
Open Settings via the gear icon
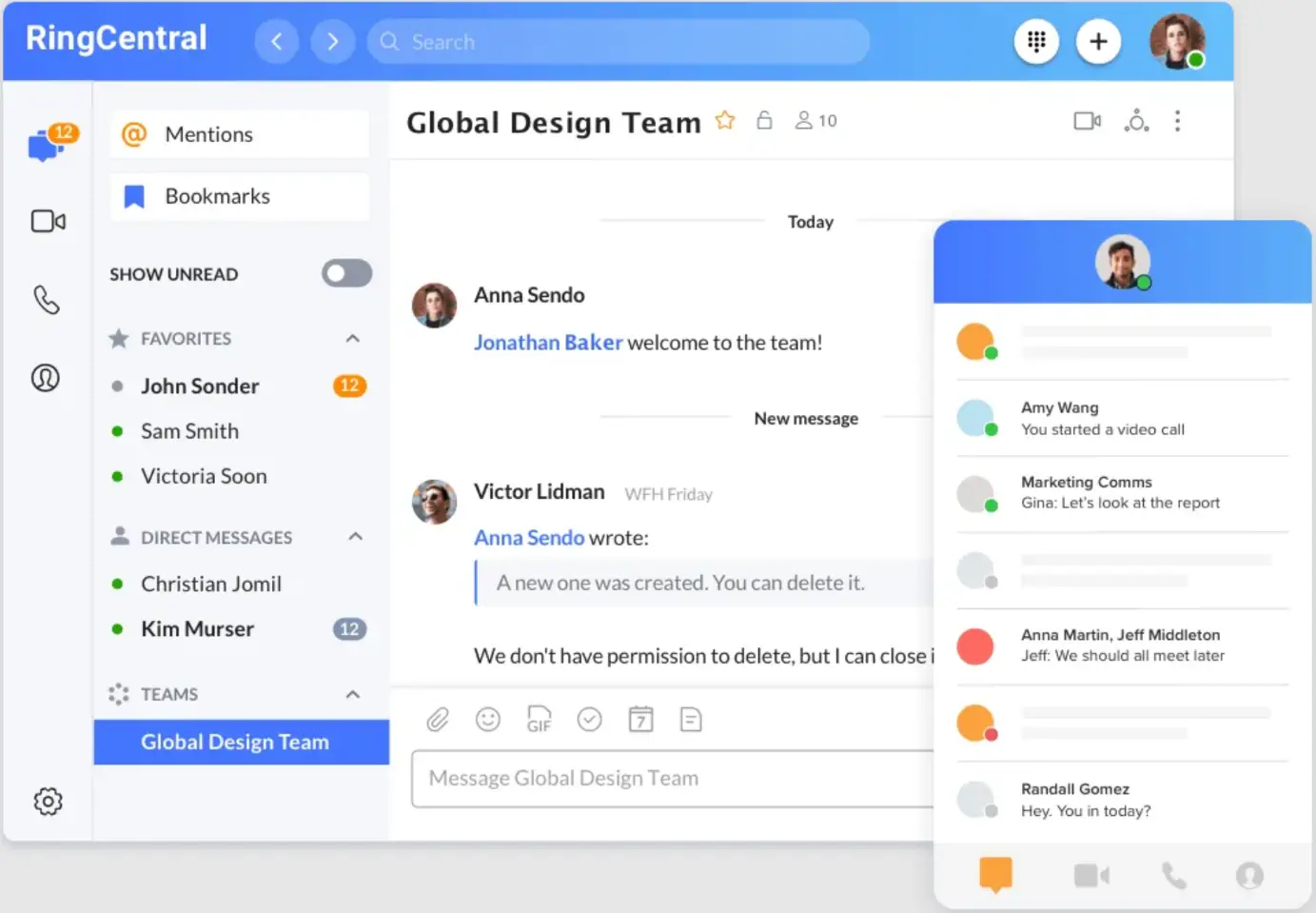click(48, 802)
